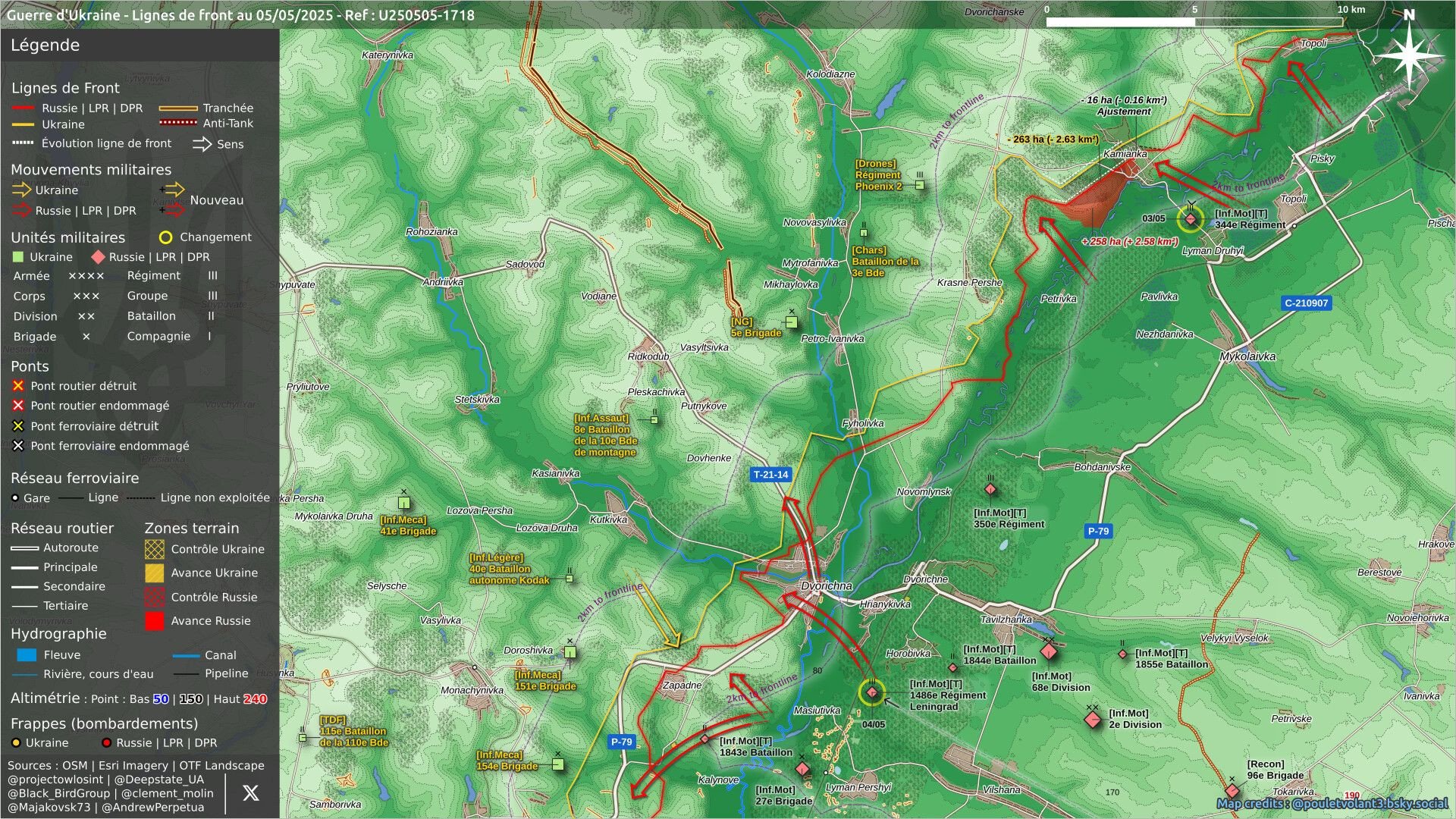1456x819 pixels.
Task: Click the 344e Régiment unit marker
Action: [x=1191, y=219]
